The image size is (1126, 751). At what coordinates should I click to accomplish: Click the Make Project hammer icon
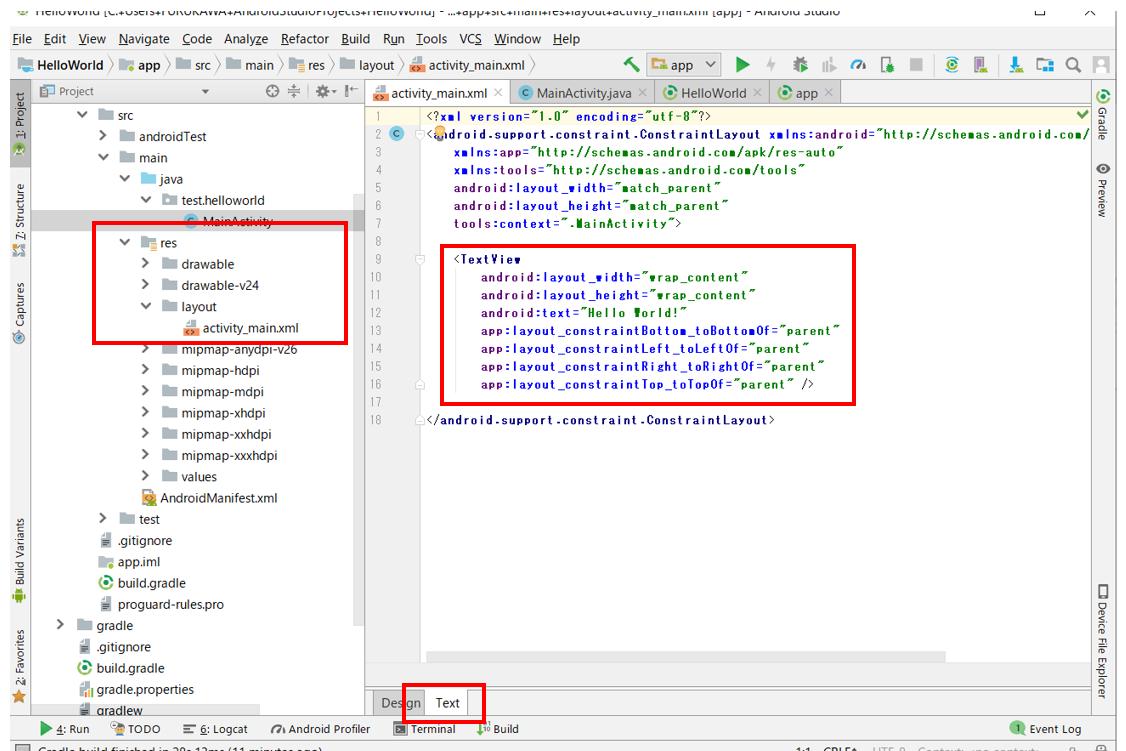pos(631,65)
